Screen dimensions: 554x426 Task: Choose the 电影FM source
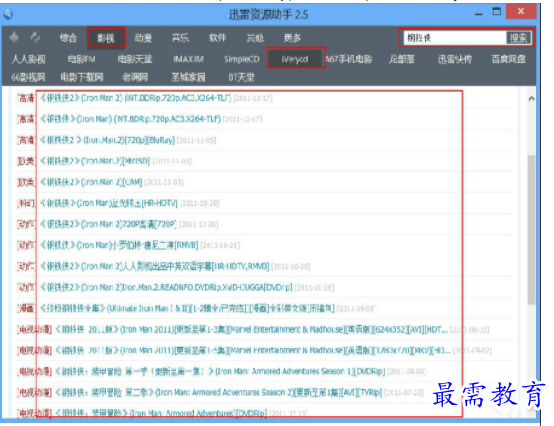81,59
